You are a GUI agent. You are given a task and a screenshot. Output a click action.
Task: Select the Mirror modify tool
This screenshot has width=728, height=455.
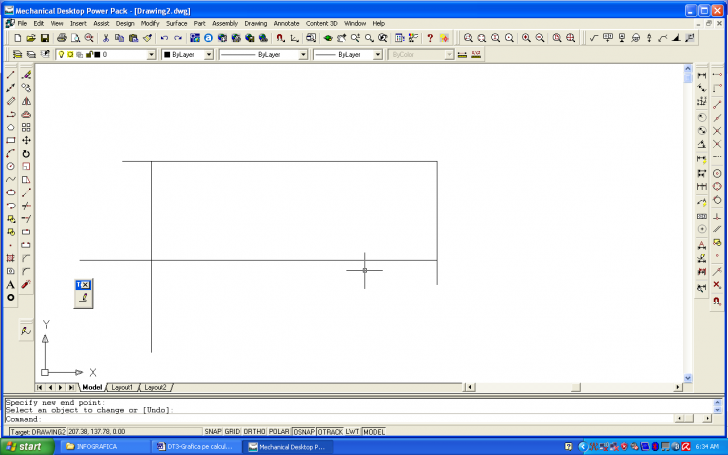point(26,101)
